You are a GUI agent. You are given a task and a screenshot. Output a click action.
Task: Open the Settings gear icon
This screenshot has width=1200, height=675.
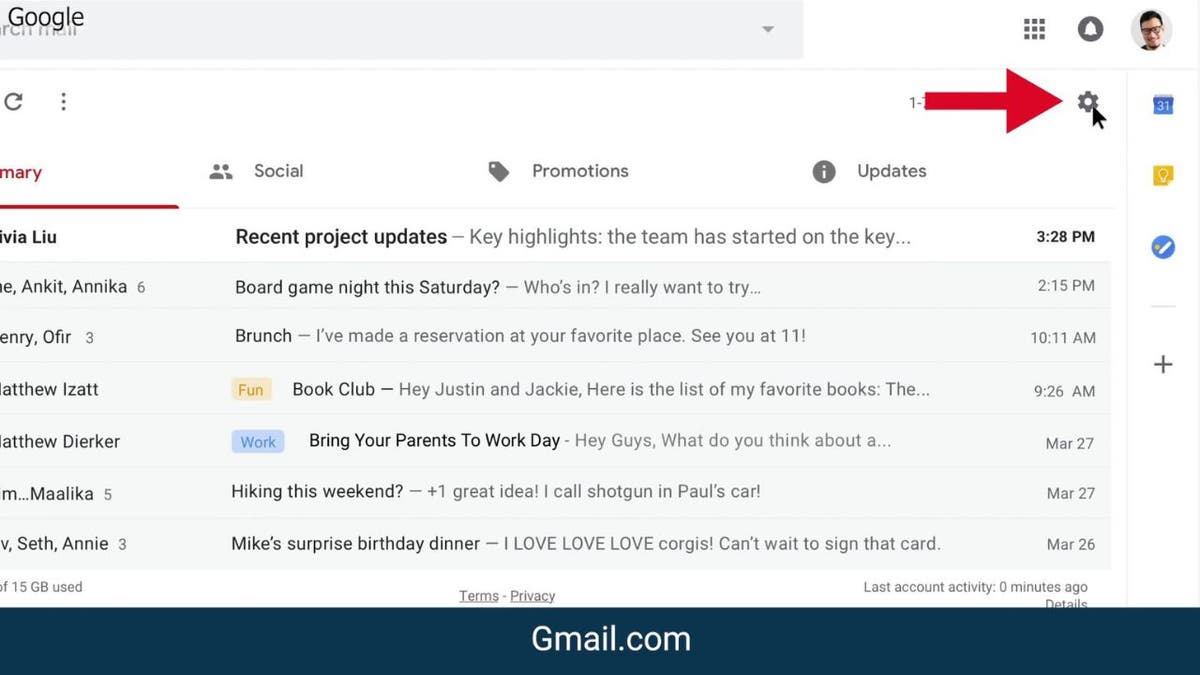(x=1087, y=101)
